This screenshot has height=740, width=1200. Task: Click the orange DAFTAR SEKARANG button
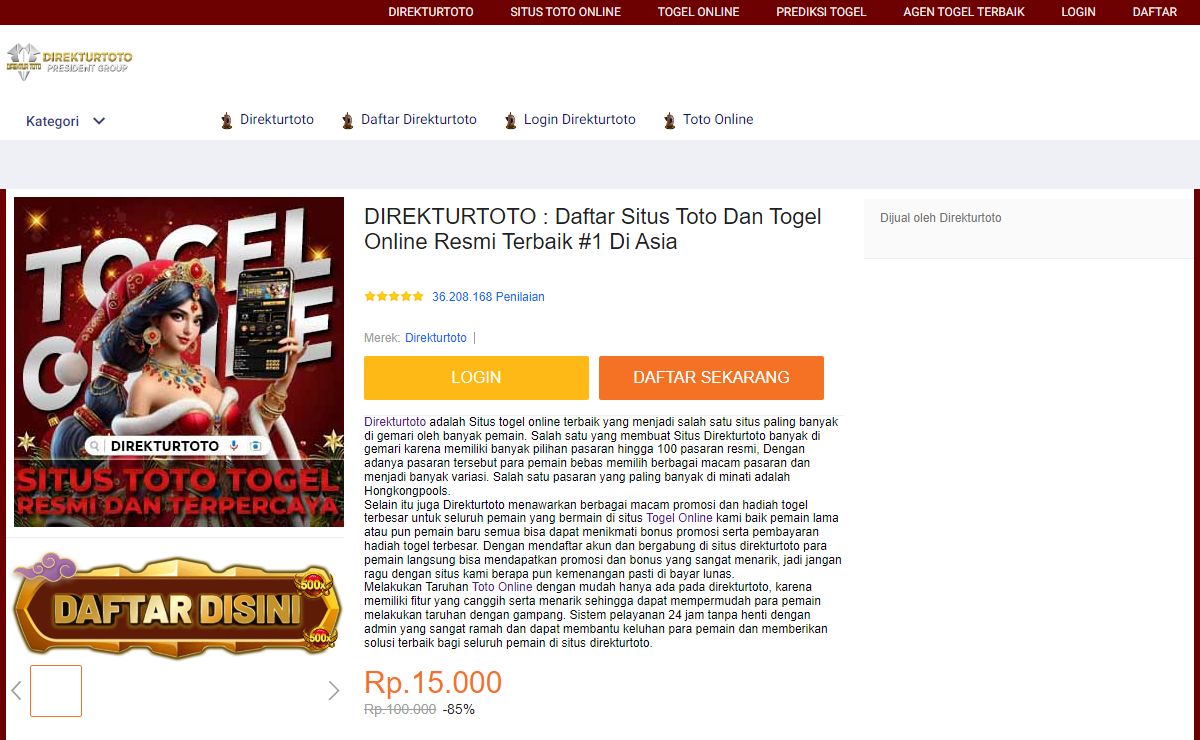[711, 378]
